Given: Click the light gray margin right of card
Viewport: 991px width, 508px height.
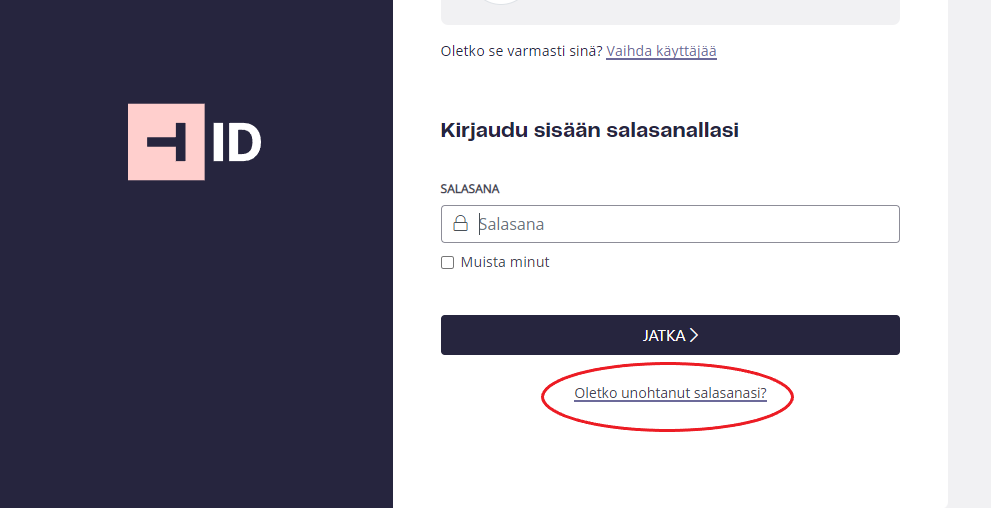Looking at the screenshot, I should pyautogui.click(x=970, y=254).
